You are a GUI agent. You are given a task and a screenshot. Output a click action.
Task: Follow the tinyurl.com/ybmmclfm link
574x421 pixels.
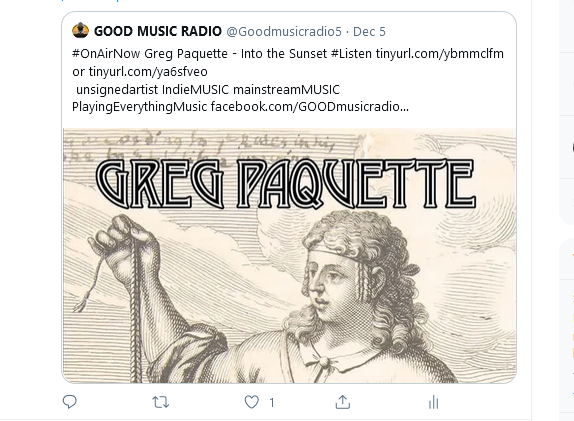click(x=440, y=54)
